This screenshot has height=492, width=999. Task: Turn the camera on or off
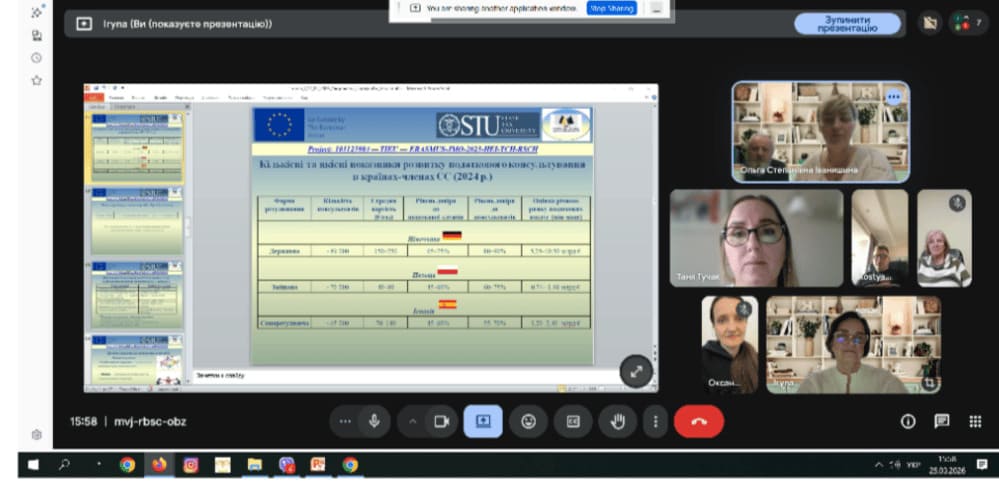click(x=439, y=422)
